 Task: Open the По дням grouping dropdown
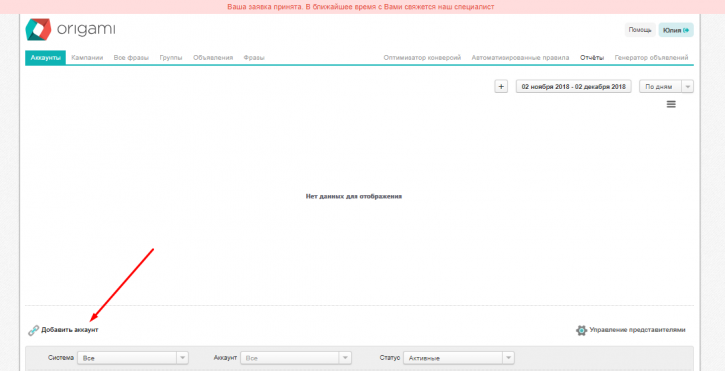(666, 87)
